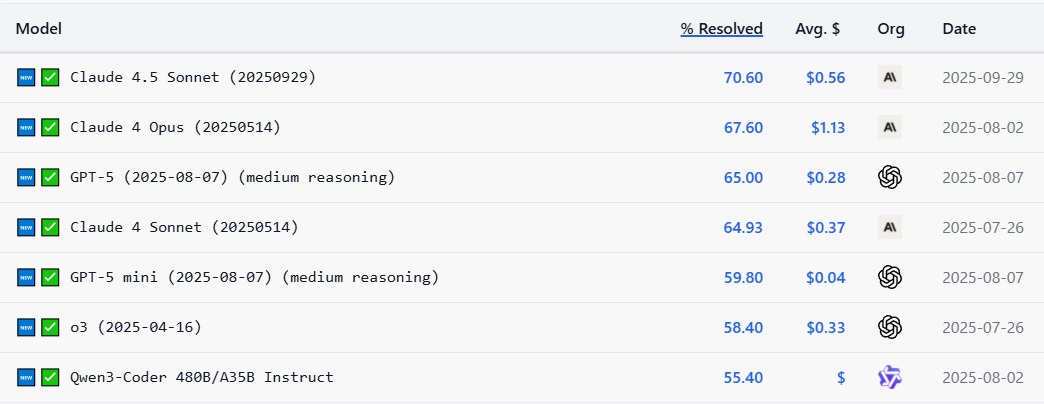Click the Date column header
This screenshot has height=404, width=1044.
959,29
